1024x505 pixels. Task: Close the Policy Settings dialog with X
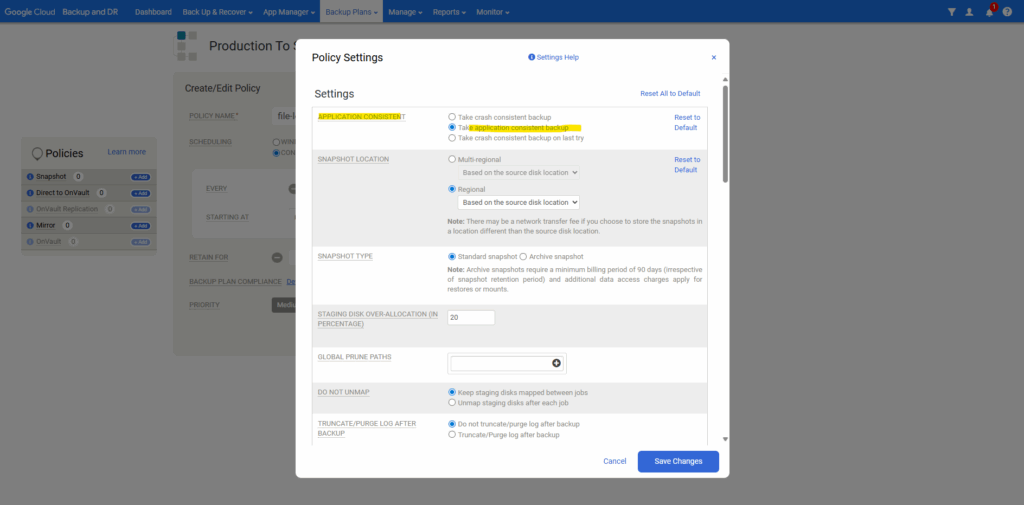(x=713, y=58)
